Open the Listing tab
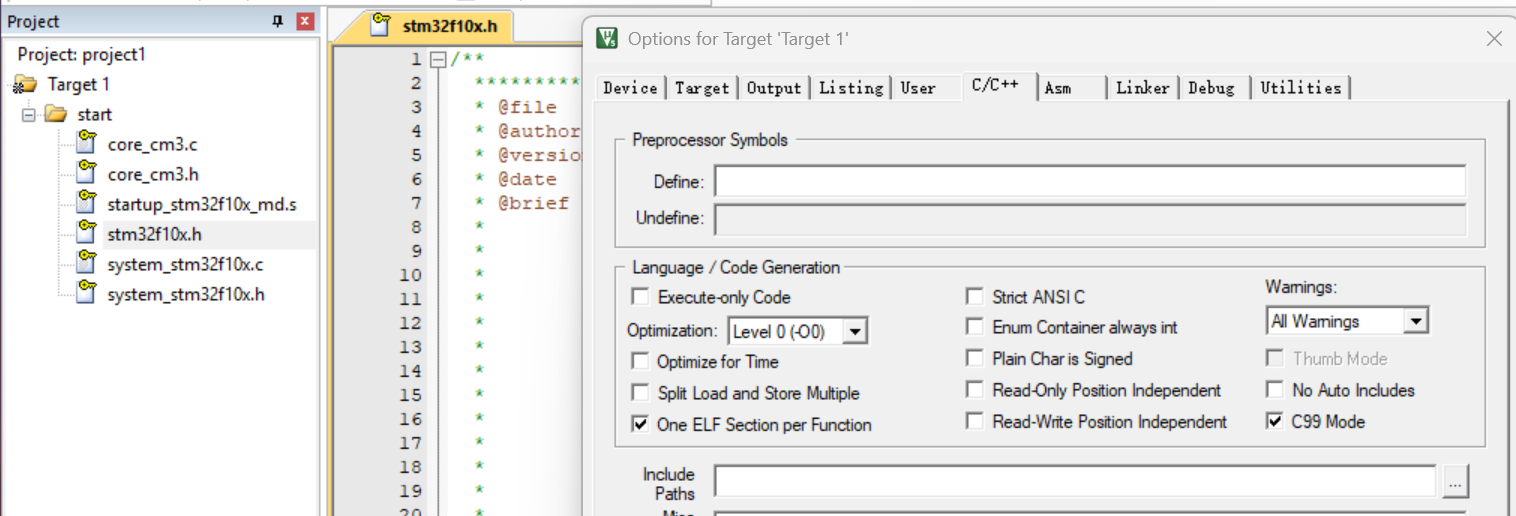The width and height of the screenshot is (1516, 516). [x=851, y=88]
